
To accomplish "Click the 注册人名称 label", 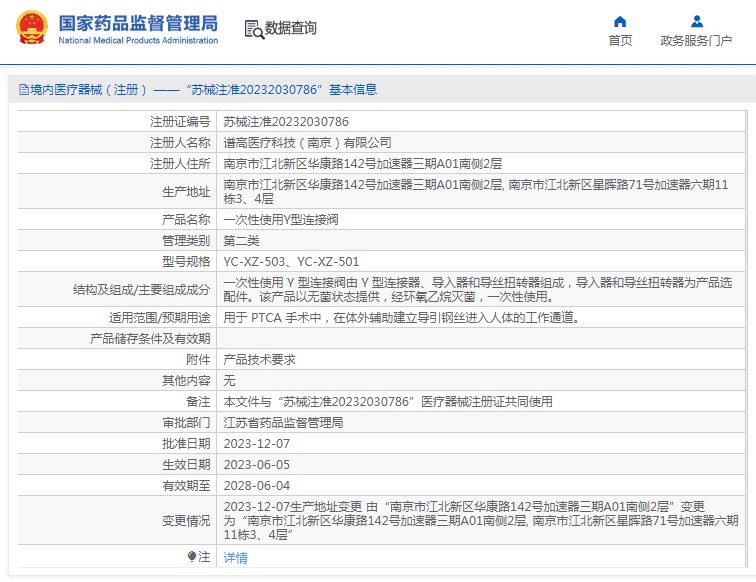I will coord(180,143).
